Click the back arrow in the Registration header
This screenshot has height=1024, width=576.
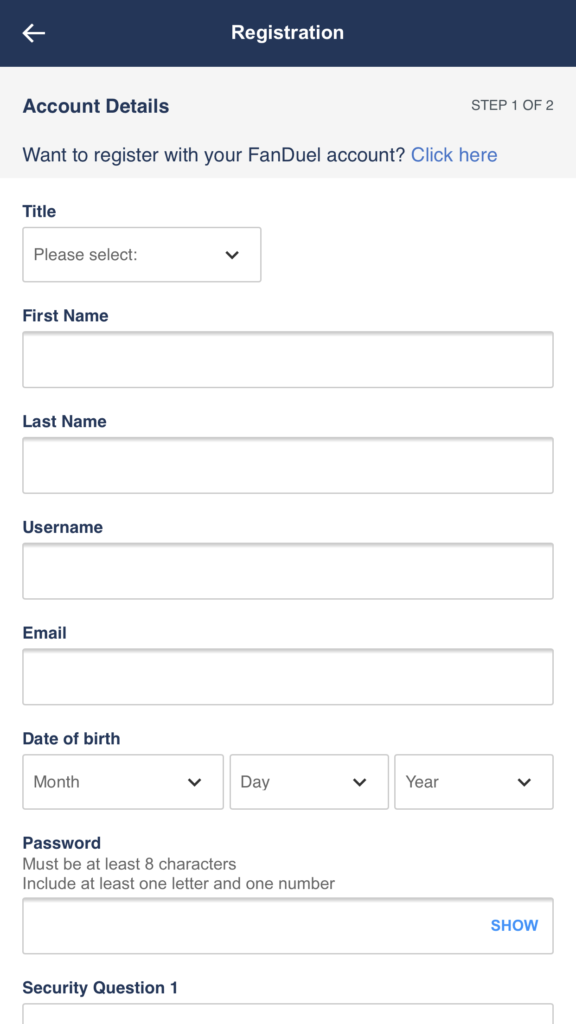pos(35,32)
